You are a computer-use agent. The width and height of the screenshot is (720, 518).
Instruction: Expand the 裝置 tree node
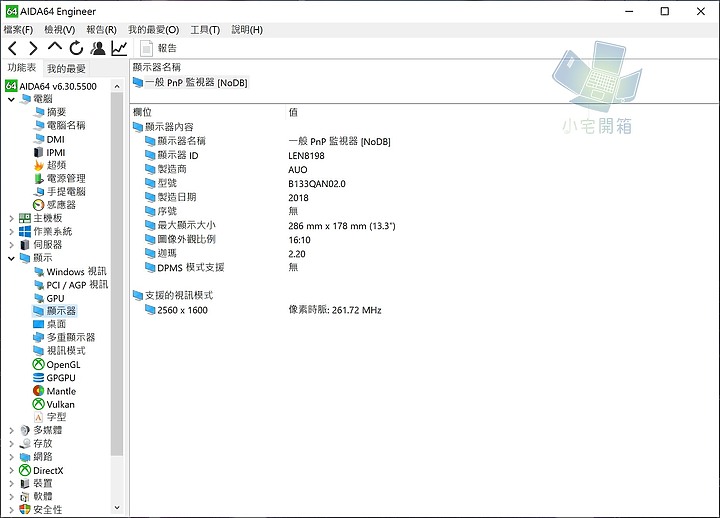pos(11,484)
